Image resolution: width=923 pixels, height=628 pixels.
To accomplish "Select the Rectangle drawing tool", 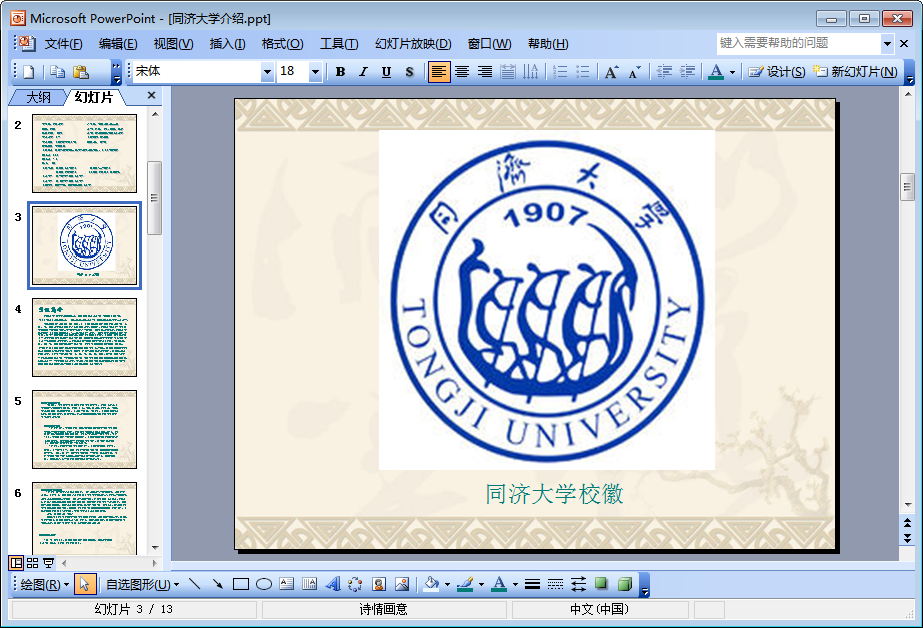I will pos(241,584).
